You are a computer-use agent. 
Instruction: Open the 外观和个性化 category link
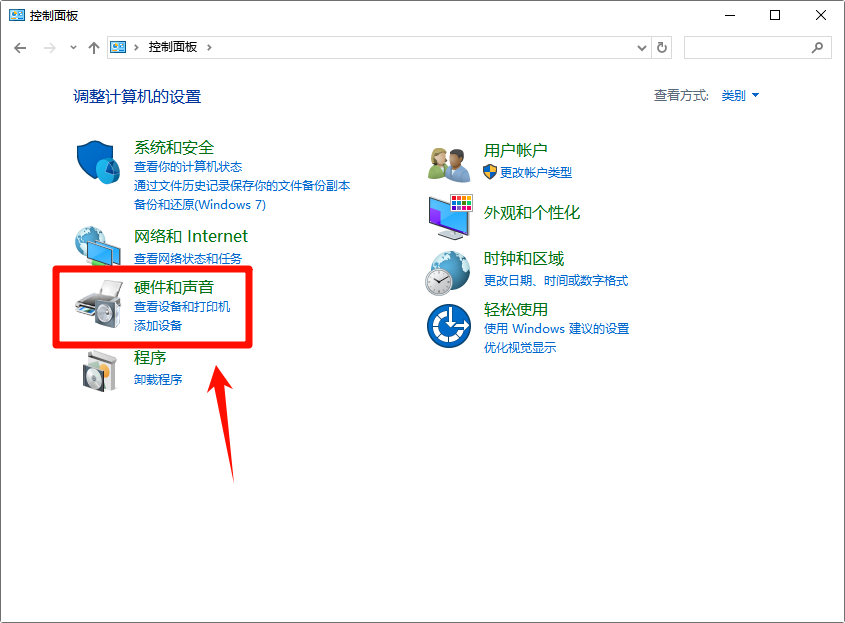[531, 212]
